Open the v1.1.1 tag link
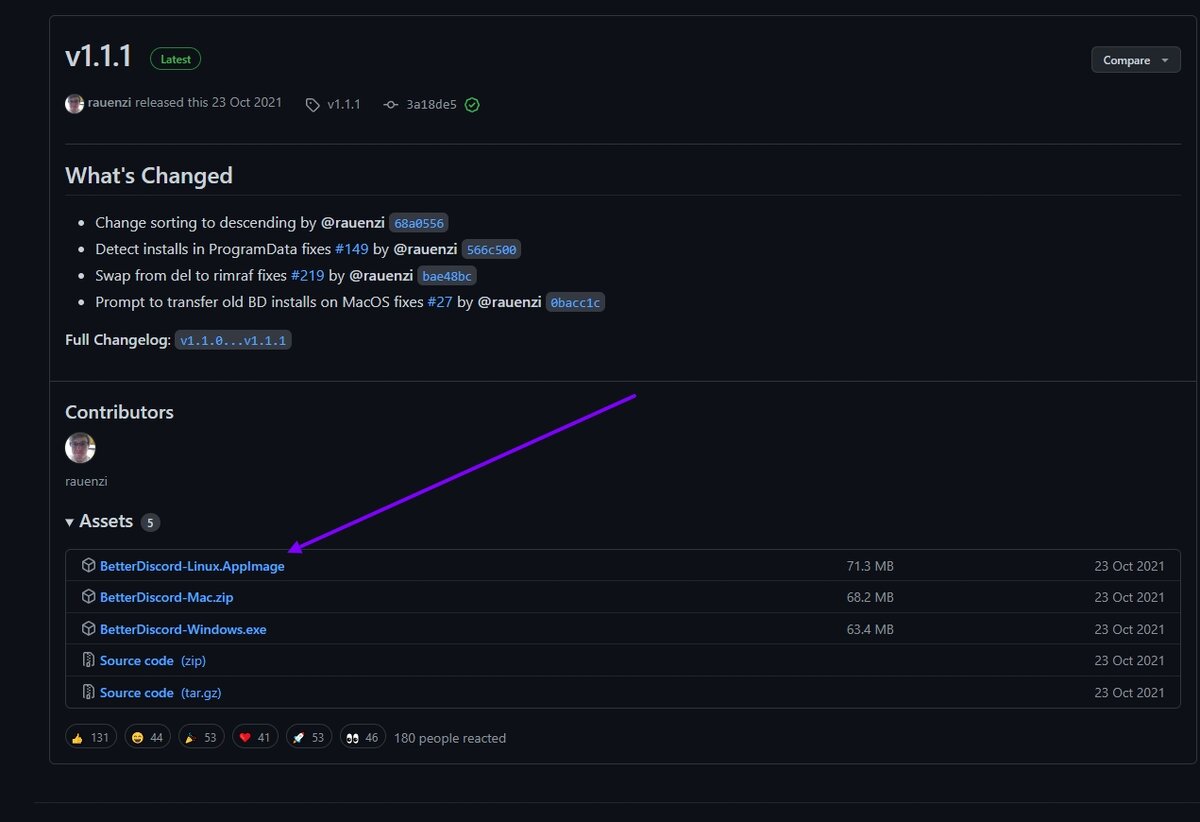The height and width of the screenshot is (822, 1200). point(344,104)
